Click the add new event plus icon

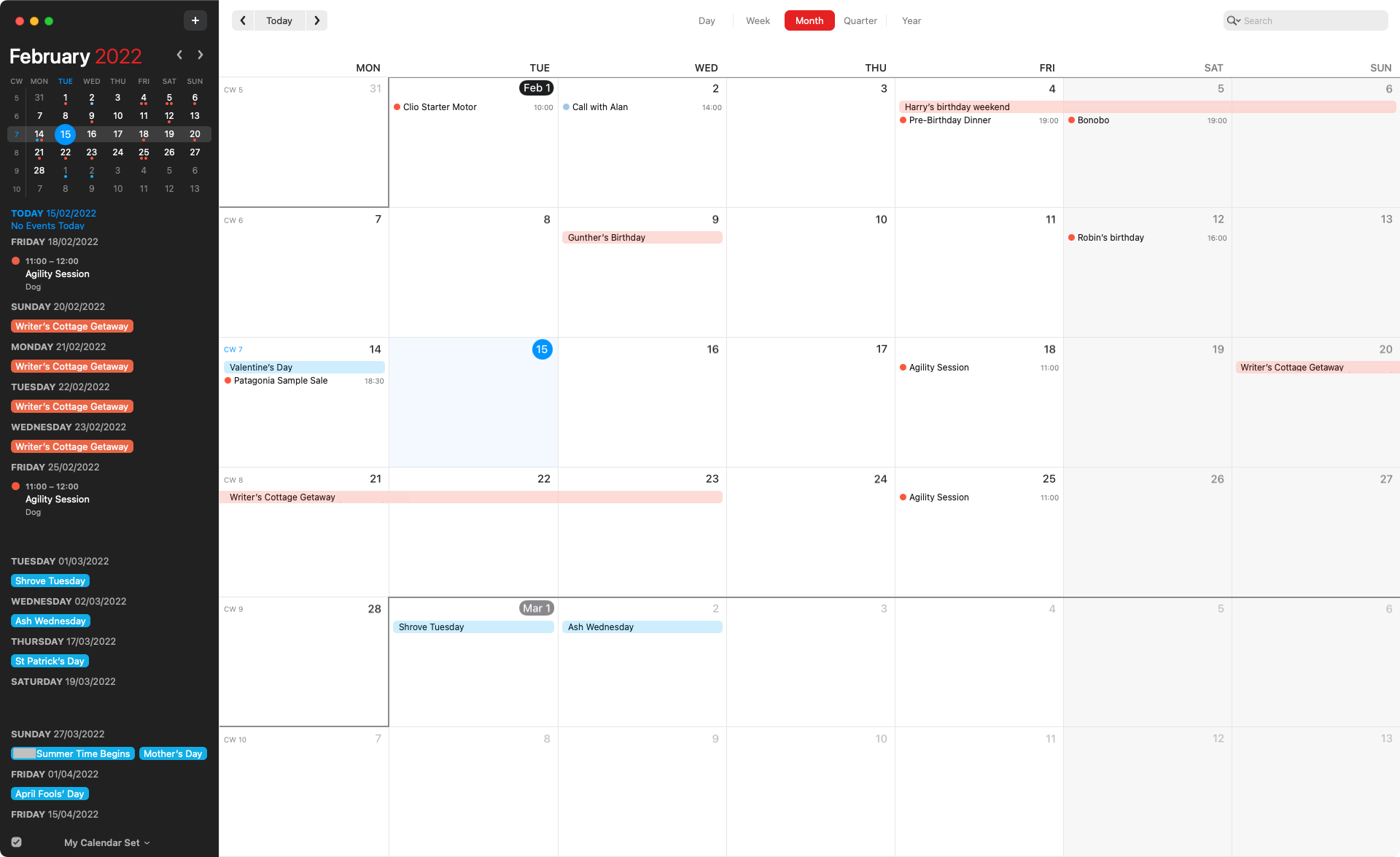(x=195, y=20)
